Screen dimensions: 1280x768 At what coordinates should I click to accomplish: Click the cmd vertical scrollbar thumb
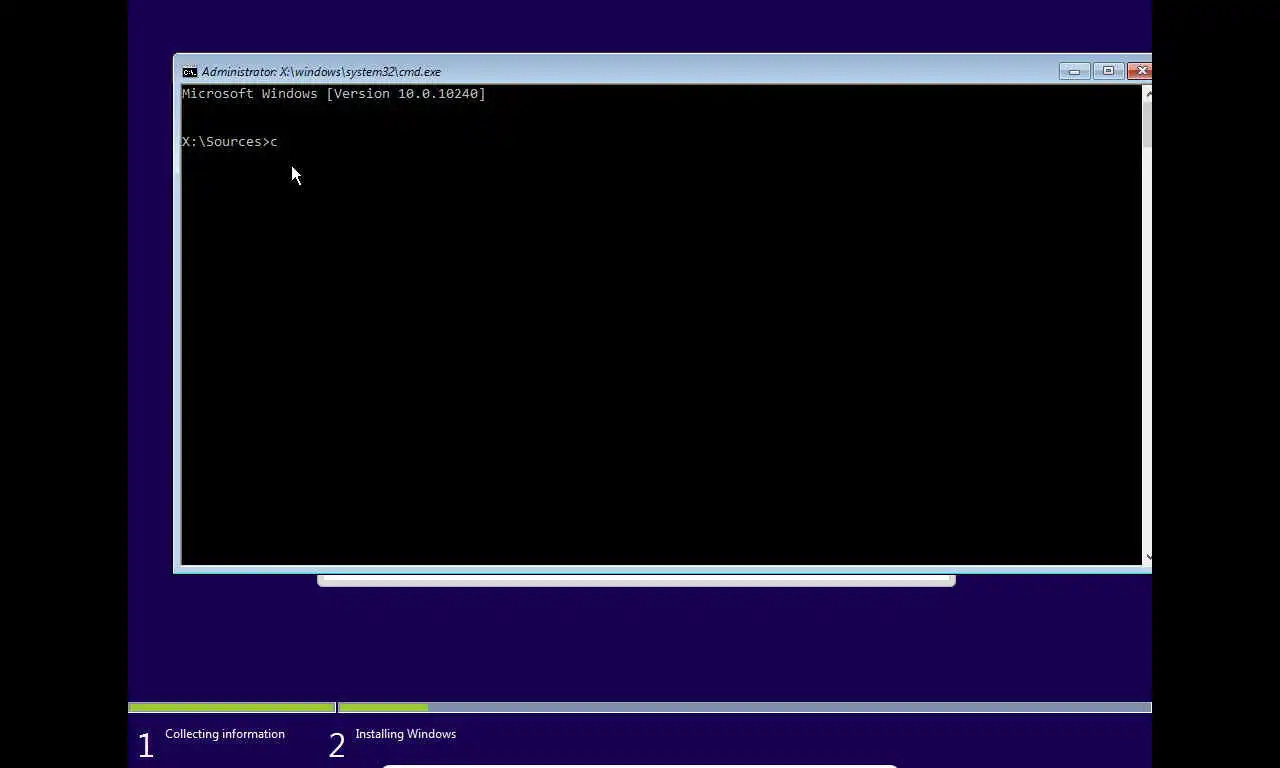point(1147,124)
